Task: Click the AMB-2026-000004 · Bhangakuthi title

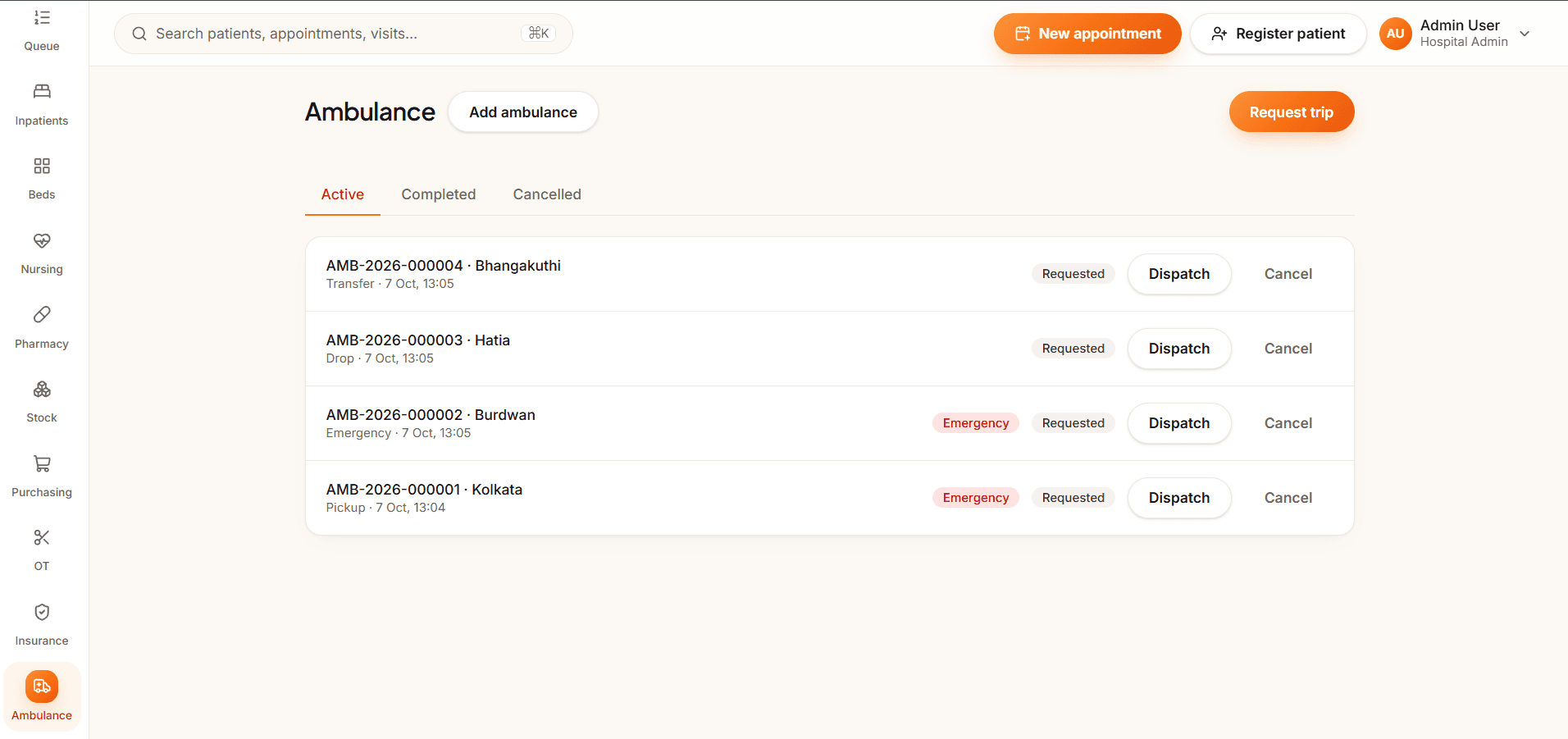Action: tap(444, 266)
